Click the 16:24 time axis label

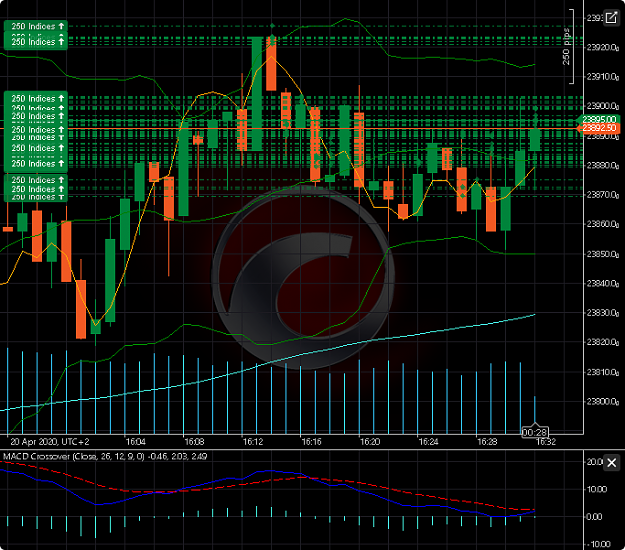[428, 442]
